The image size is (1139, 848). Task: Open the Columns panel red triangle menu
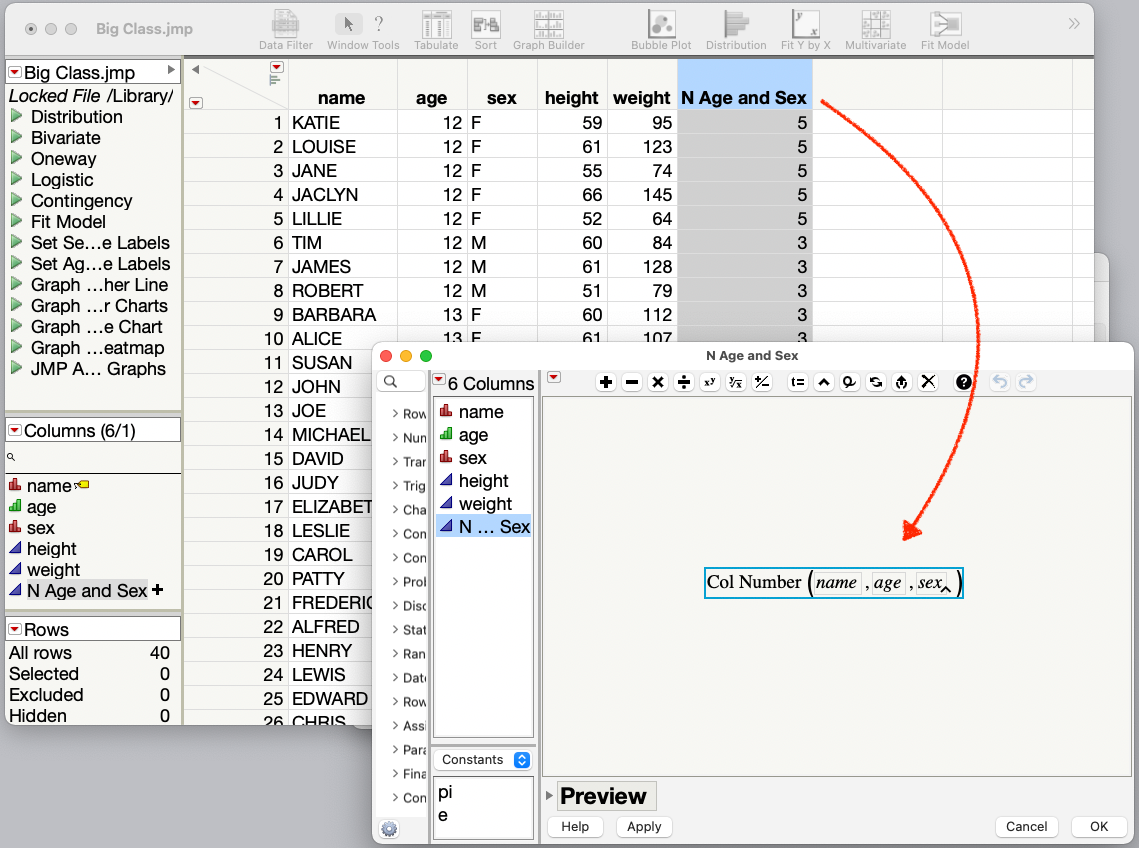pyautogui.click(x=15, y=429)
